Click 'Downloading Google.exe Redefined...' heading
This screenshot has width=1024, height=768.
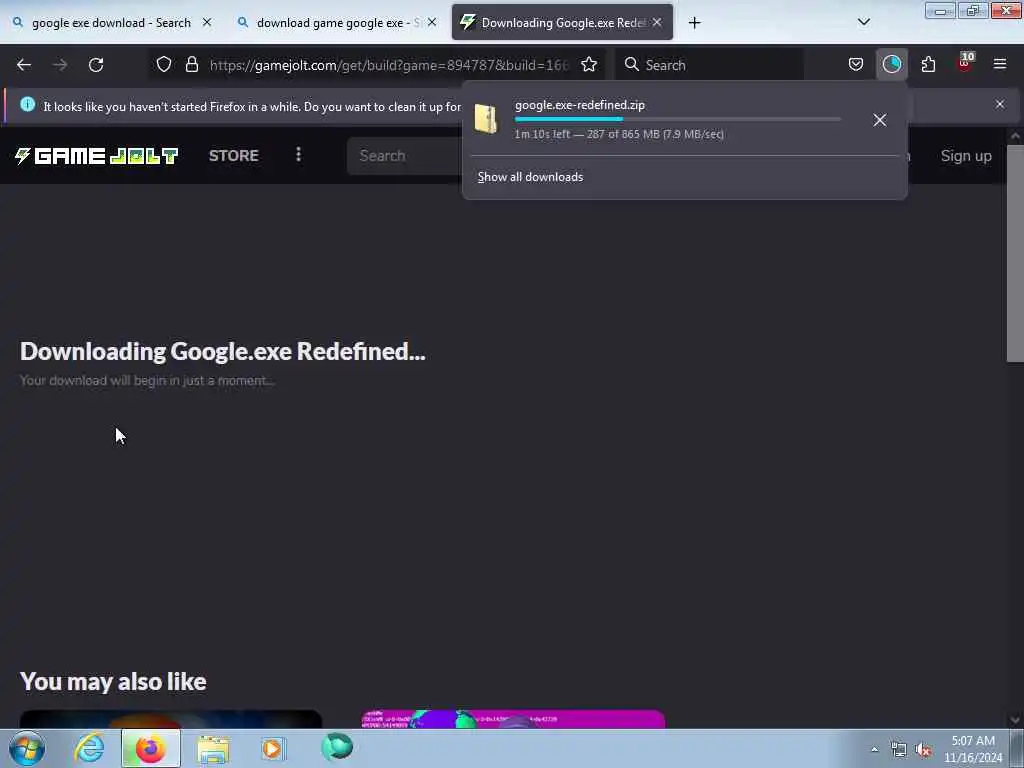tap(223, 351)
